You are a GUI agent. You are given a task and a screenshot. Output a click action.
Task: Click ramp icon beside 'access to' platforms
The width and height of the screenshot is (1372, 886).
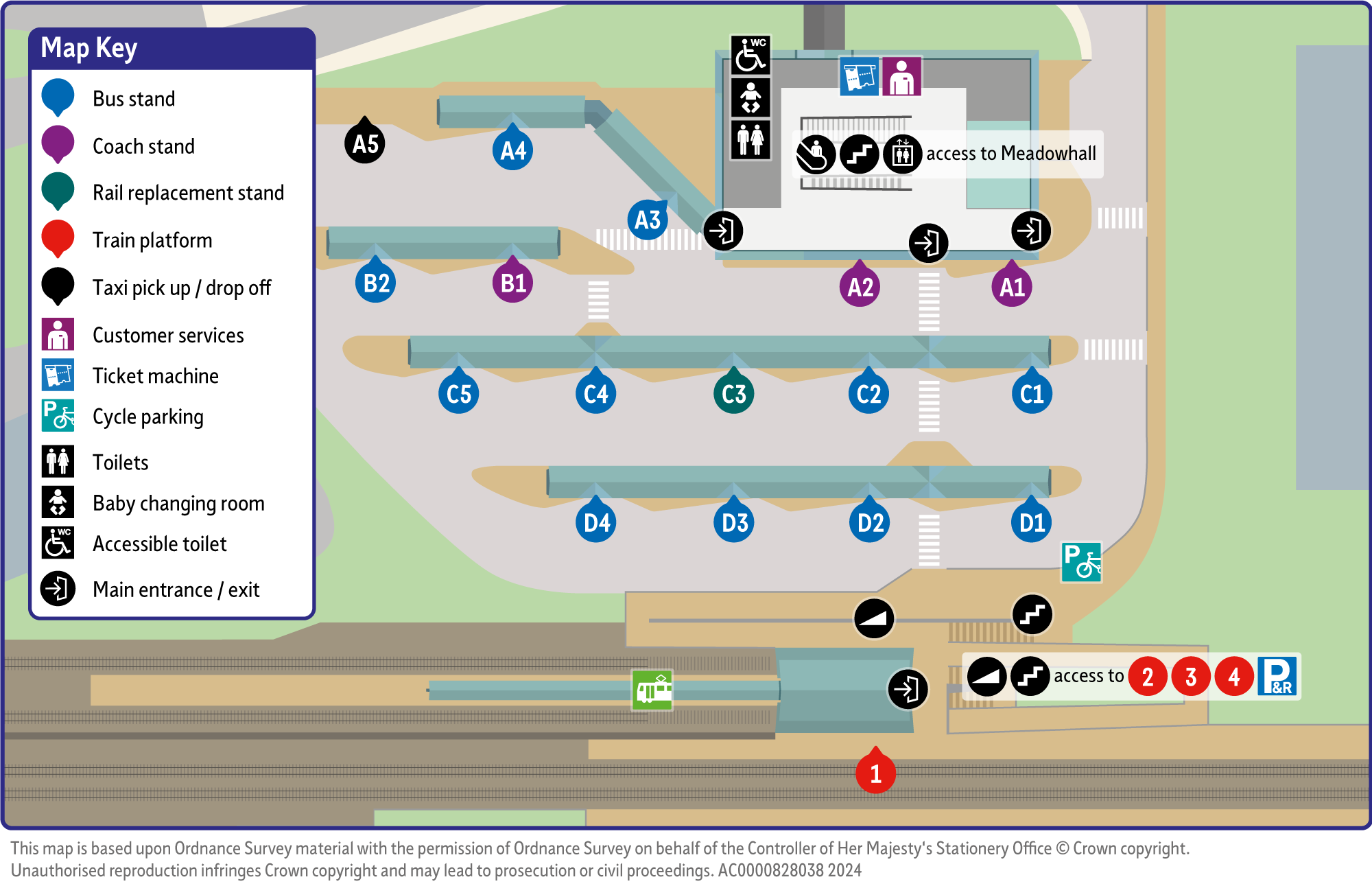point(987,677)
